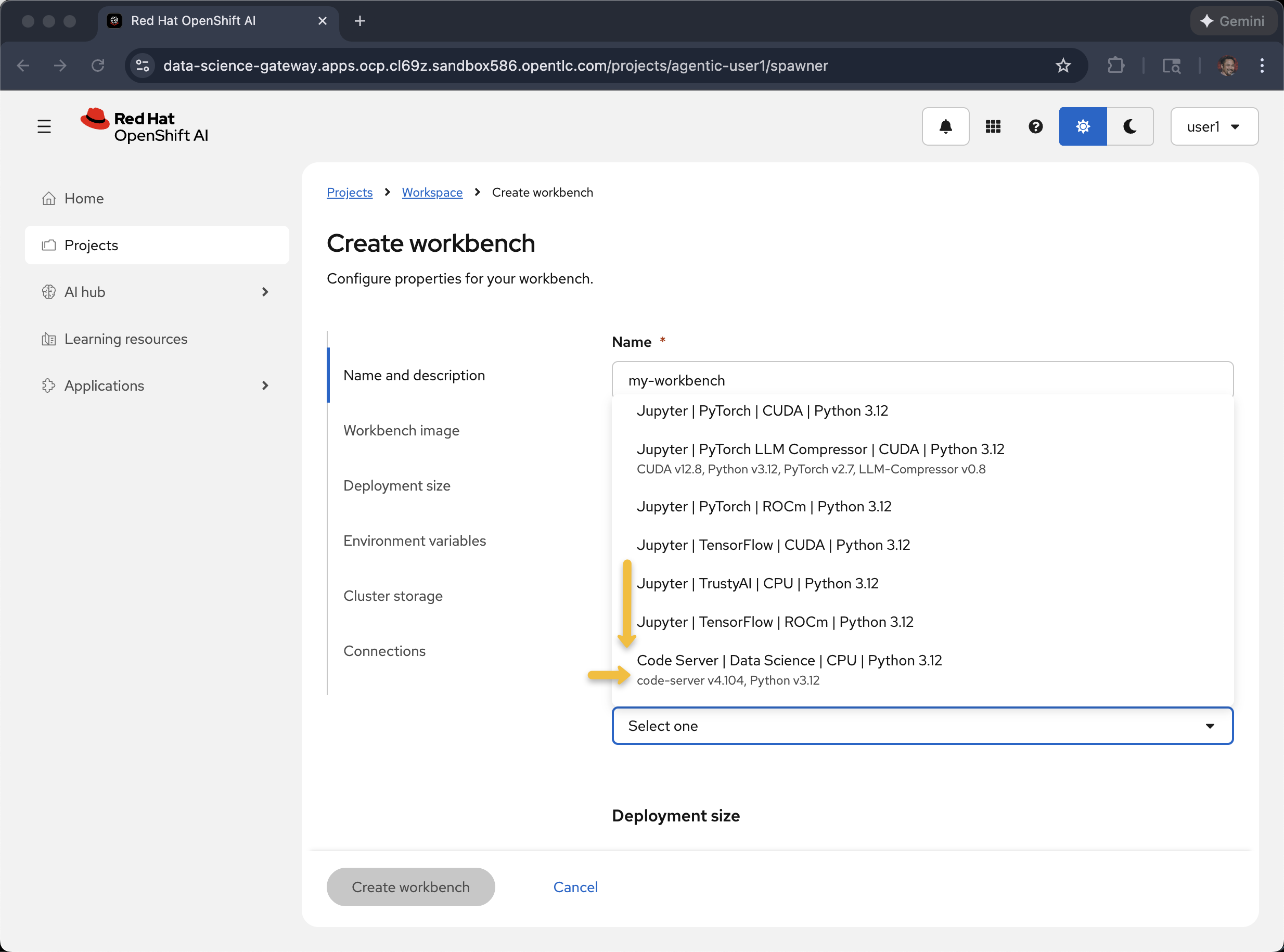Click the Red Hat OpenShift AI logo

(144, 125)
